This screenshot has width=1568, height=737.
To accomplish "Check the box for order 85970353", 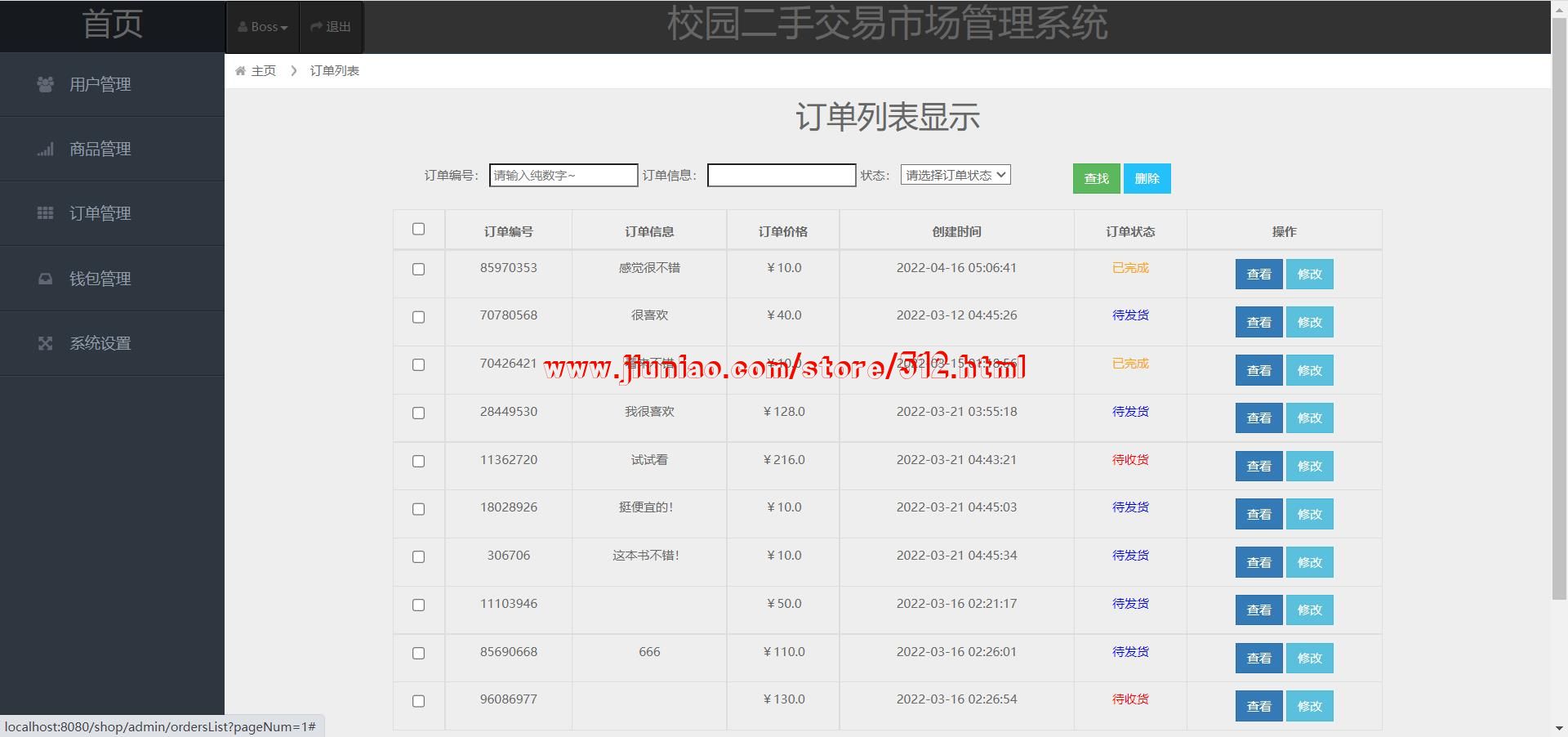I will pos(419,269).
